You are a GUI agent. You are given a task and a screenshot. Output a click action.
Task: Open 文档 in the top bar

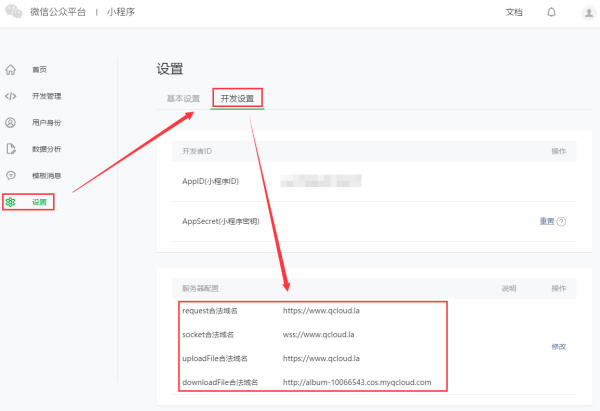pos(514,12)
